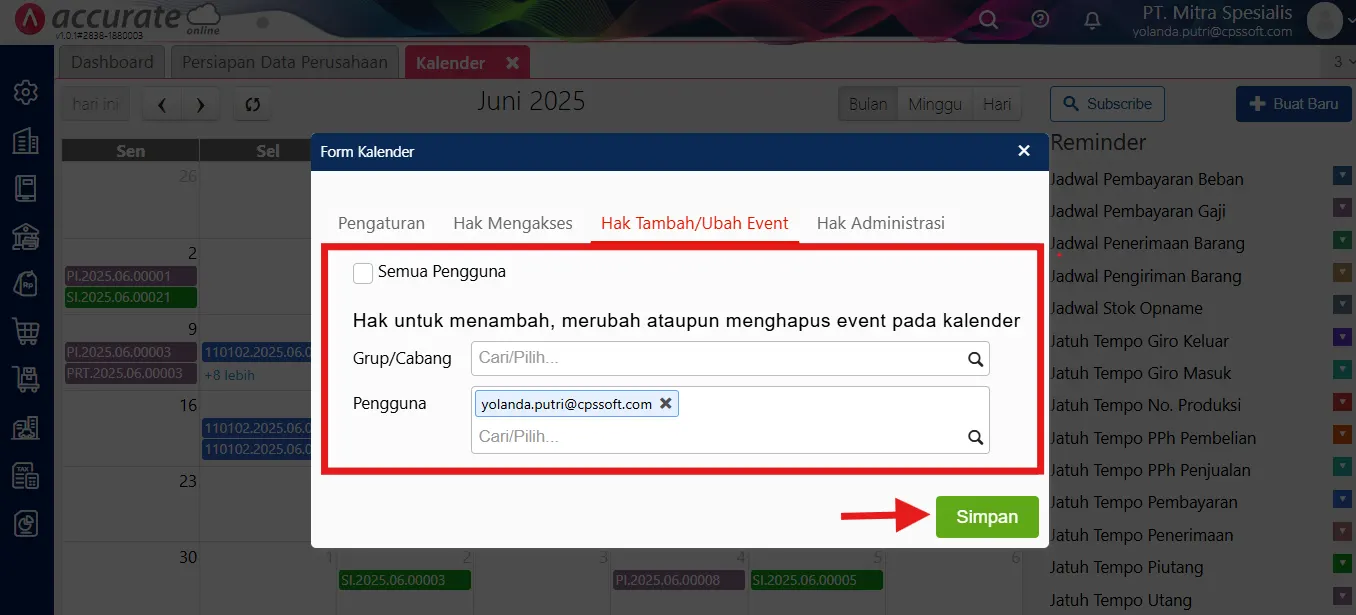Click the blue Buat Baru button
Viewport: 1356px width, 615px height.
click(1293, 103)
